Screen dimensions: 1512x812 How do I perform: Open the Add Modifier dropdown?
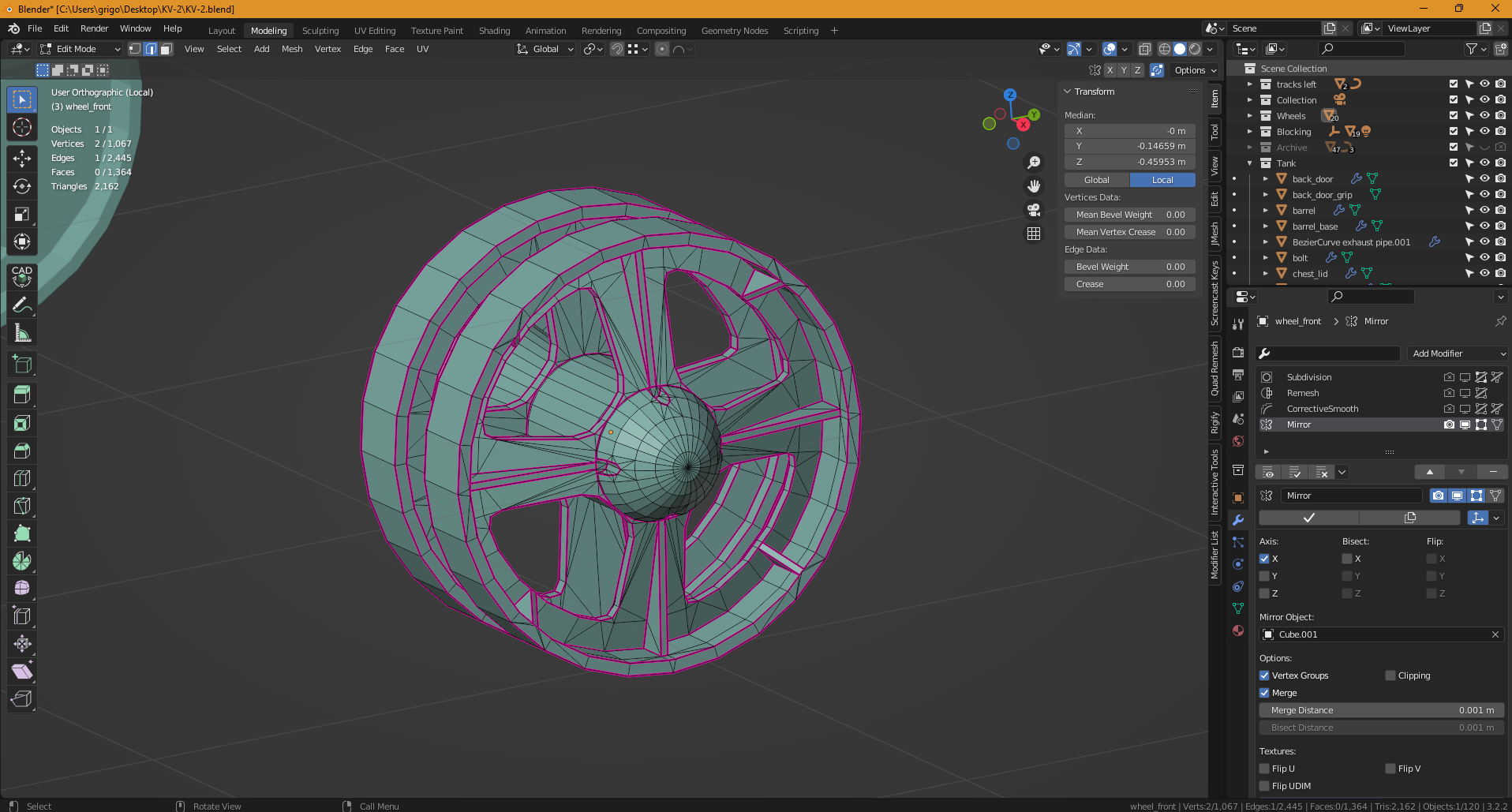(x=1458, y=354)
